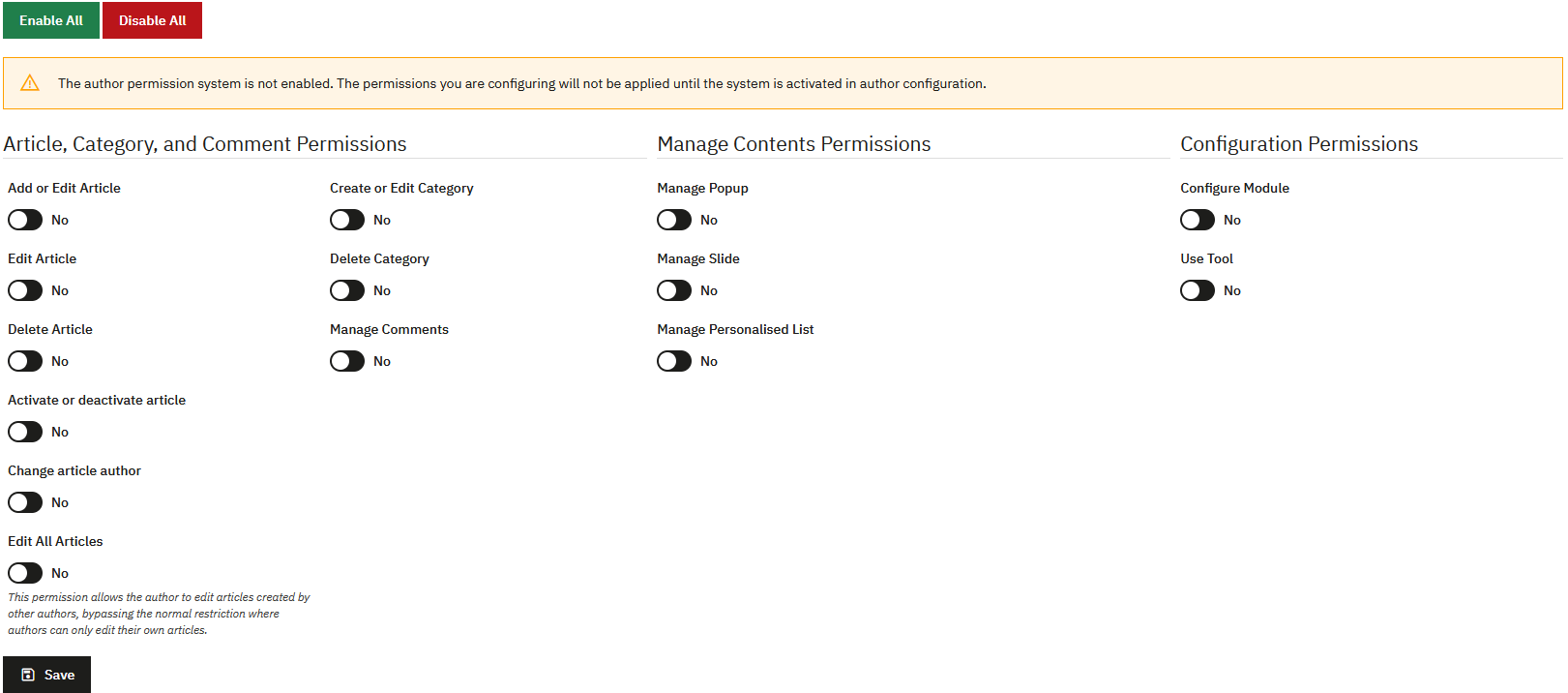
Task: Toggle the Edit Article switch
Action: coord(25,290)
